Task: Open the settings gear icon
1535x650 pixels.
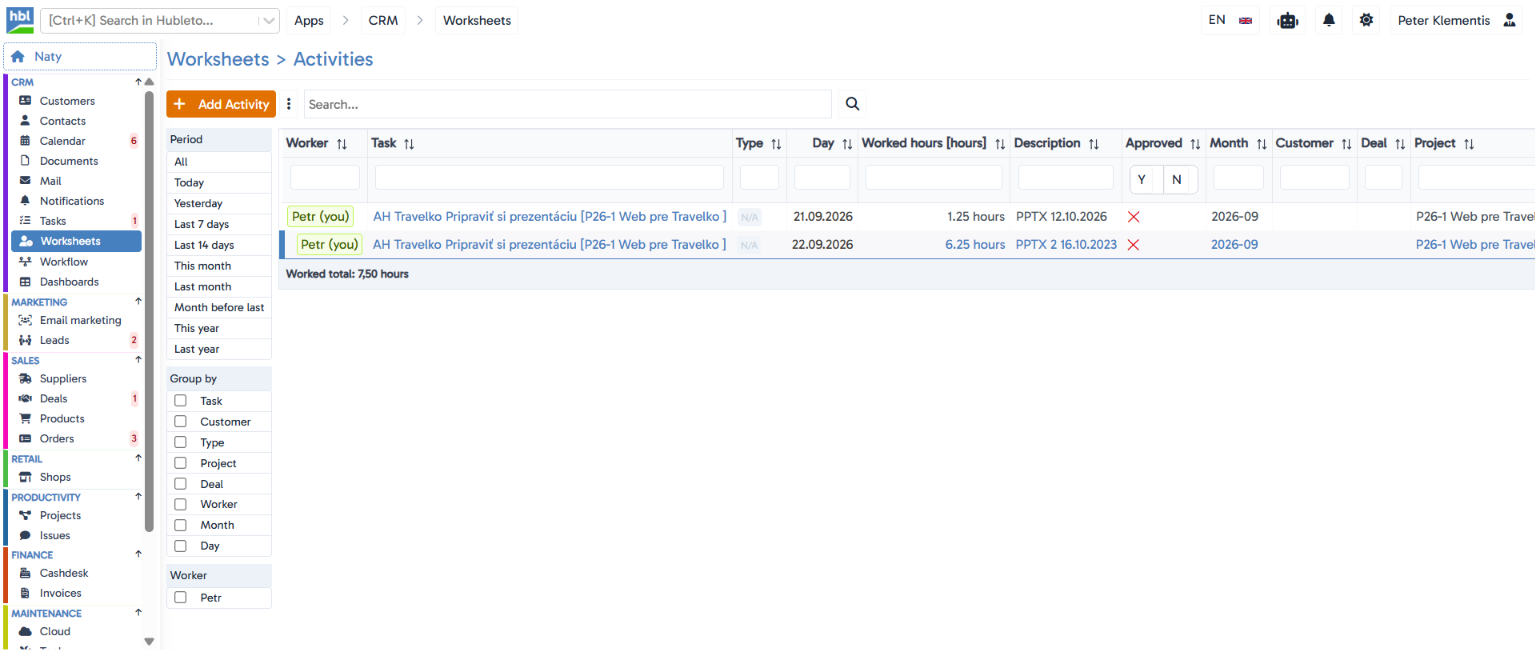Action: (x=1367, y=20)
